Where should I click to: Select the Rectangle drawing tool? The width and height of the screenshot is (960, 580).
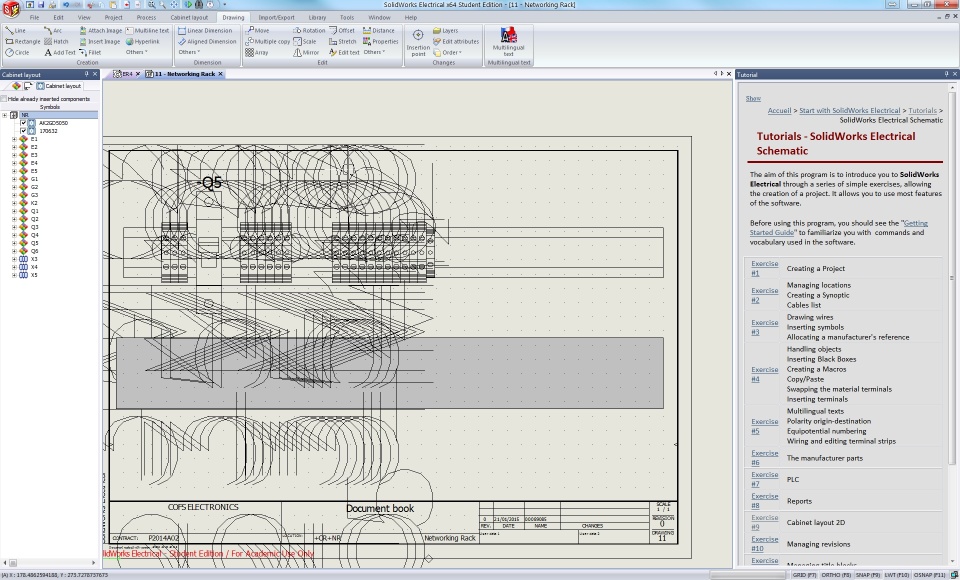coord(23,42)
